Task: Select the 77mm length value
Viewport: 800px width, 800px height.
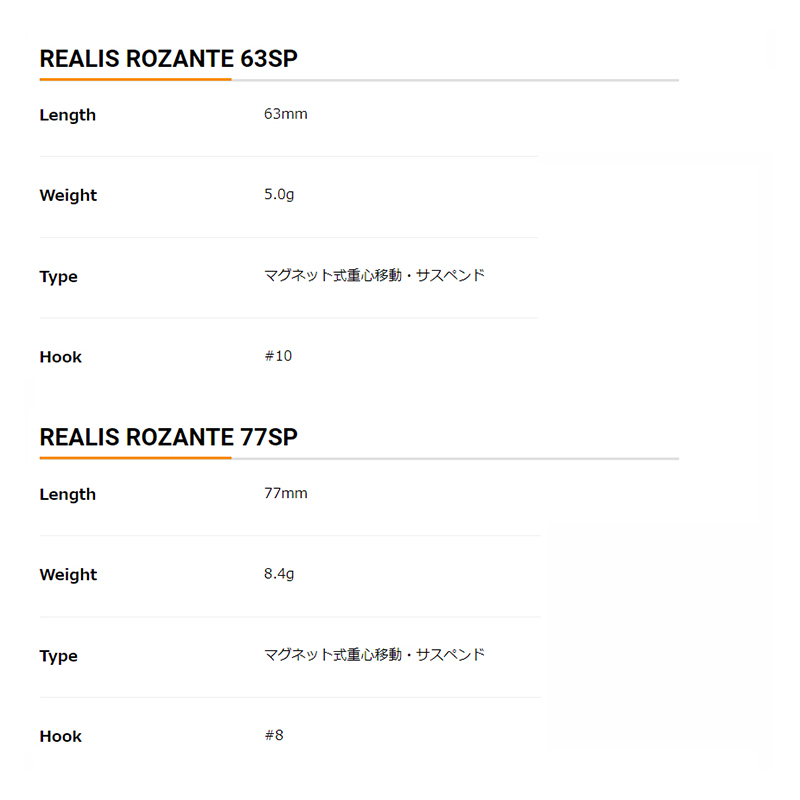Action: [285, 493]
